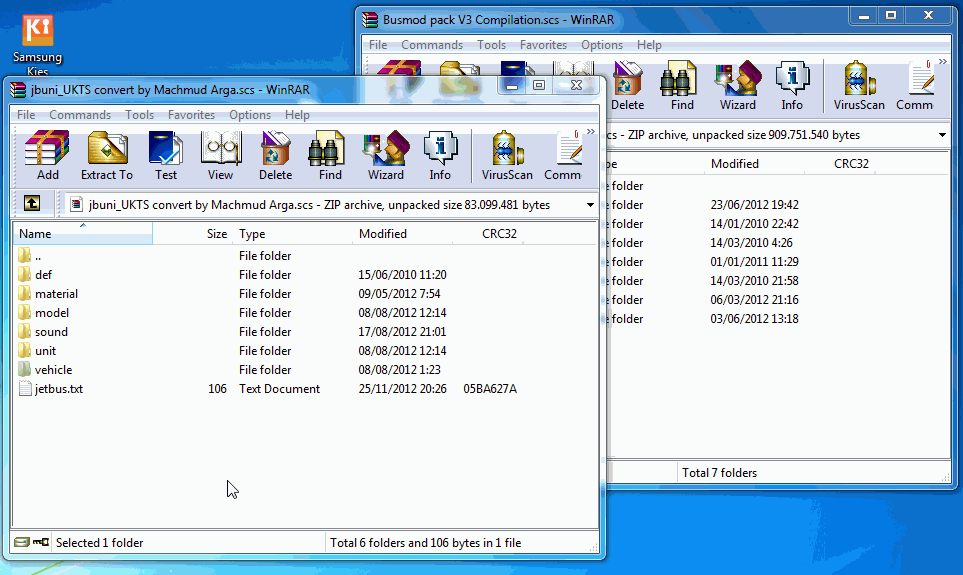
Task: Sort by Size column header
Action: 192,233
